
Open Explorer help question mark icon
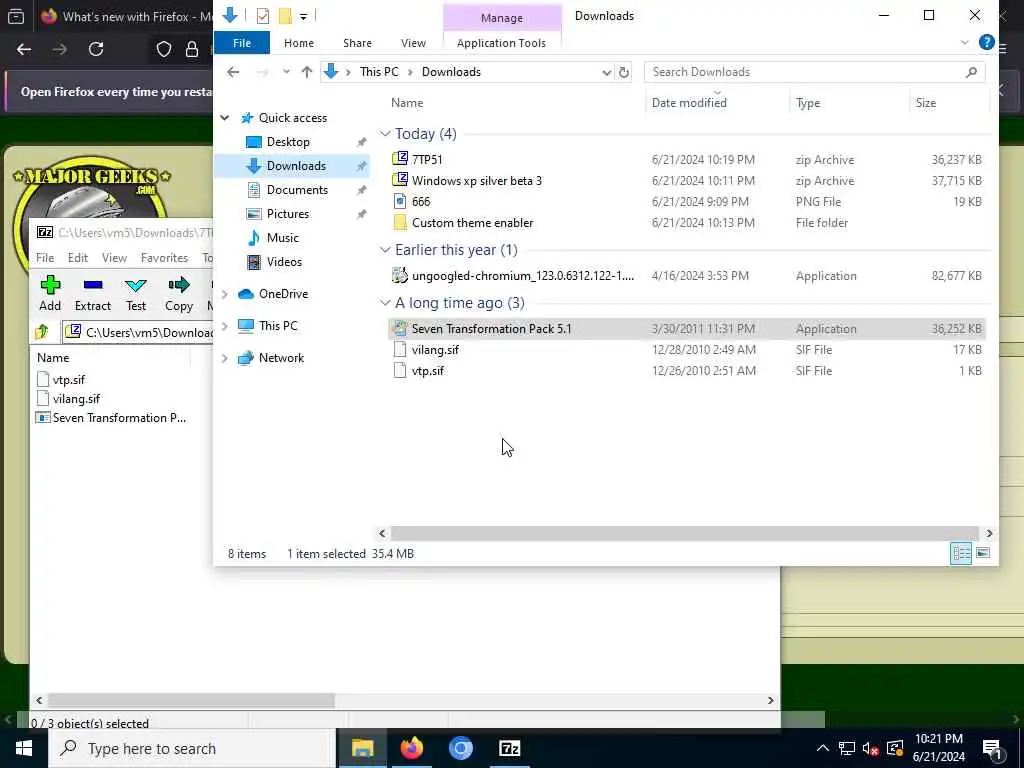coord(986,42)
